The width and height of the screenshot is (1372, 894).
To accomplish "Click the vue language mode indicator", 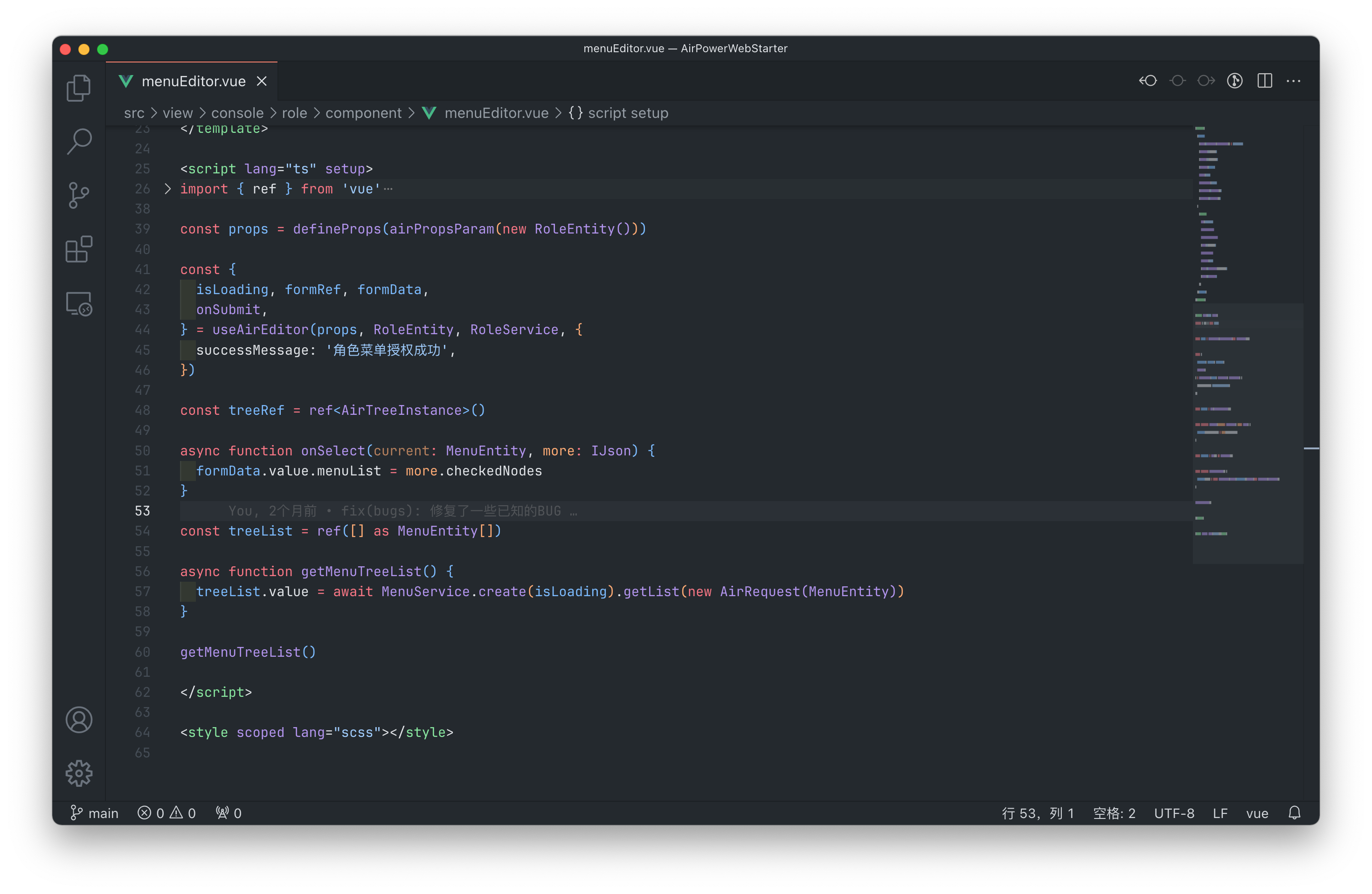I will pyautogui.click(x=1257, y=813).
